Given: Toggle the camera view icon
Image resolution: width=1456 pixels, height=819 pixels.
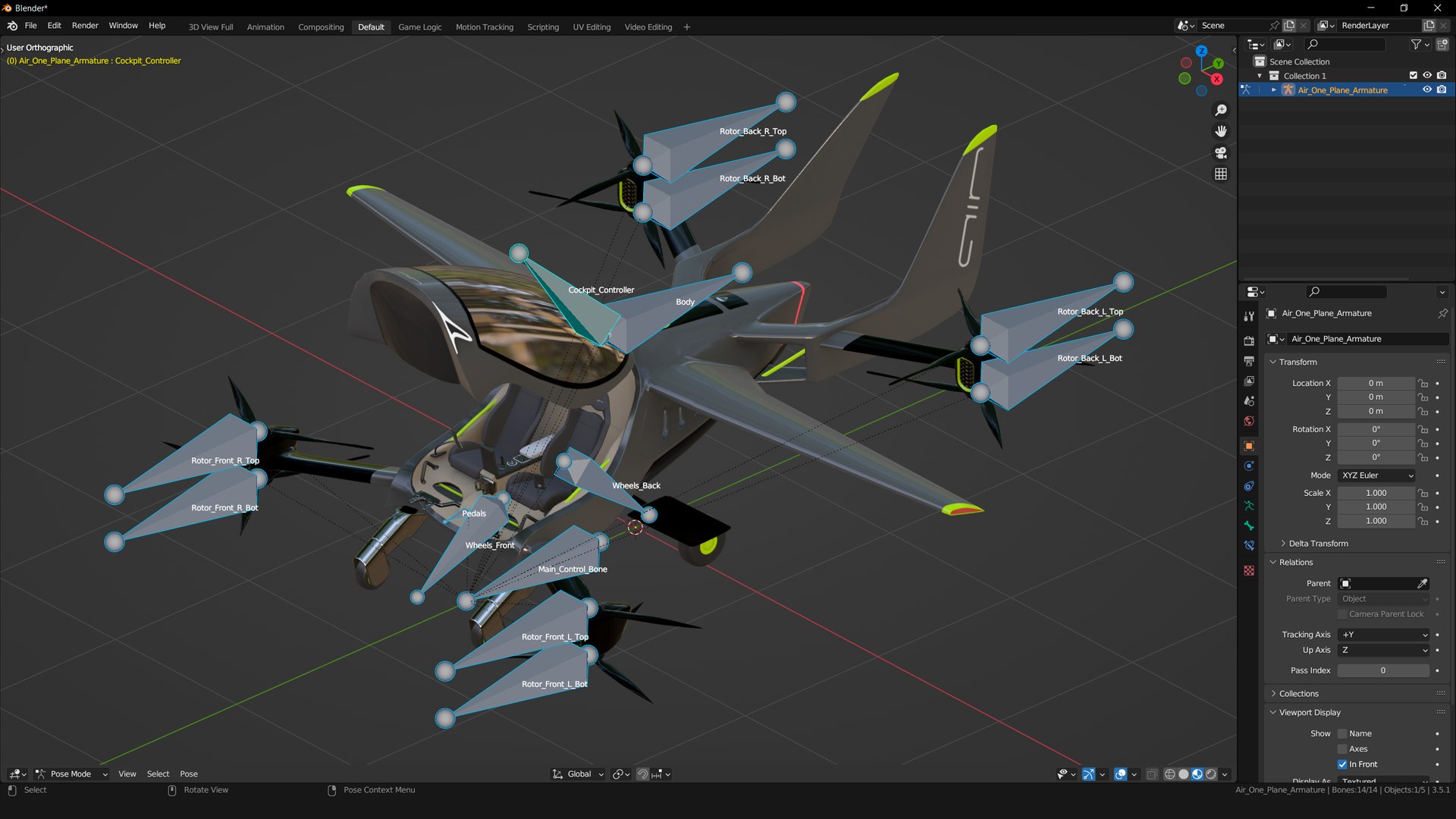Looking at the screenshot, I should point(1221,153).
